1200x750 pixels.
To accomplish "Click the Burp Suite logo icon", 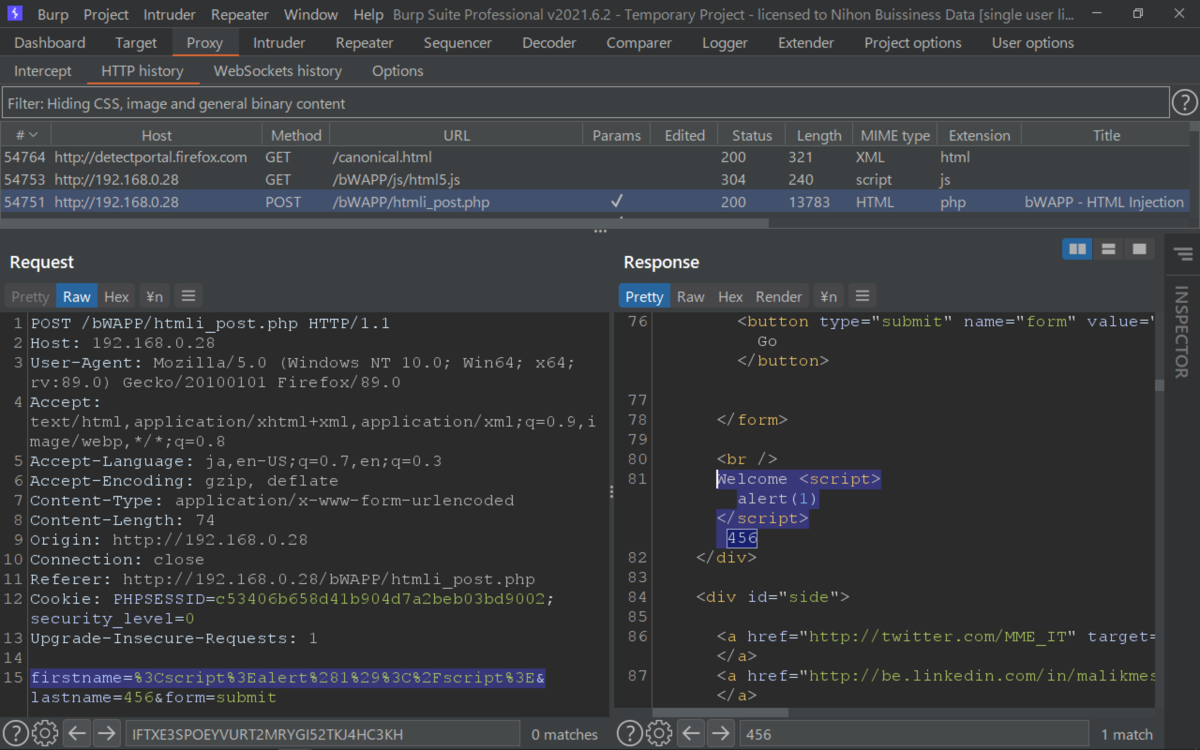I will pos(16,14).
